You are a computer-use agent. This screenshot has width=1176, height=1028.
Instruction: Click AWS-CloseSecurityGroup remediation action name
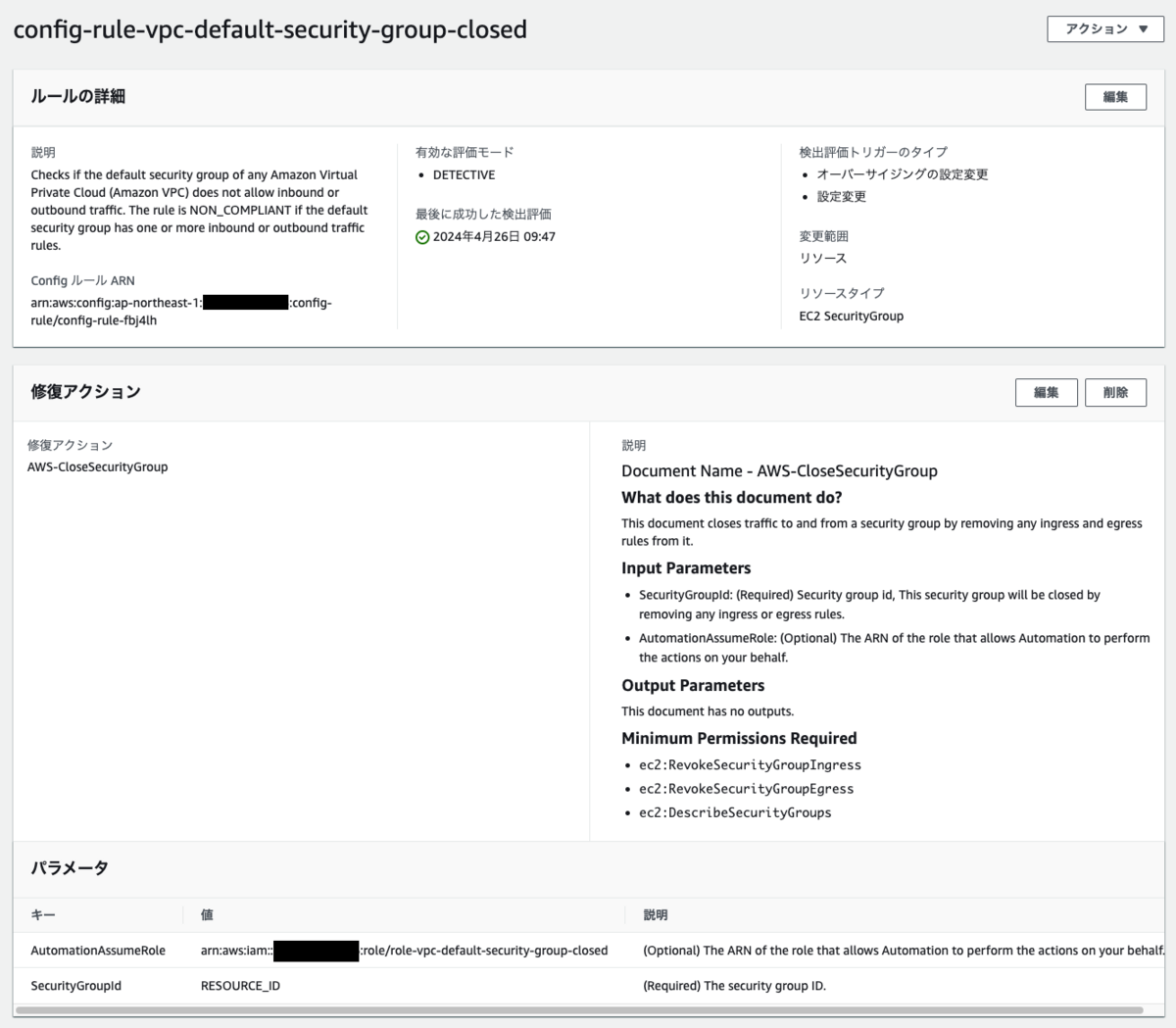tap(97, 467)
